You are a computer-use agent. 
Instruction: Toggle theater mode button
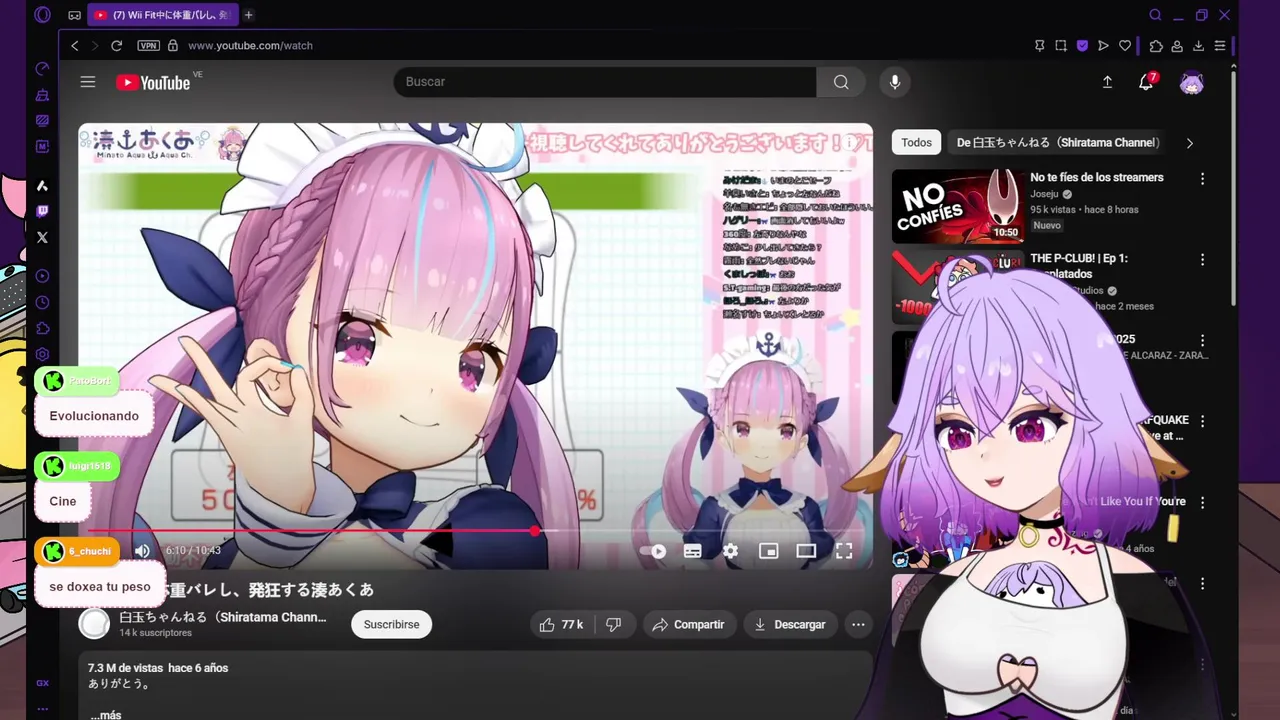click(806, 551)
